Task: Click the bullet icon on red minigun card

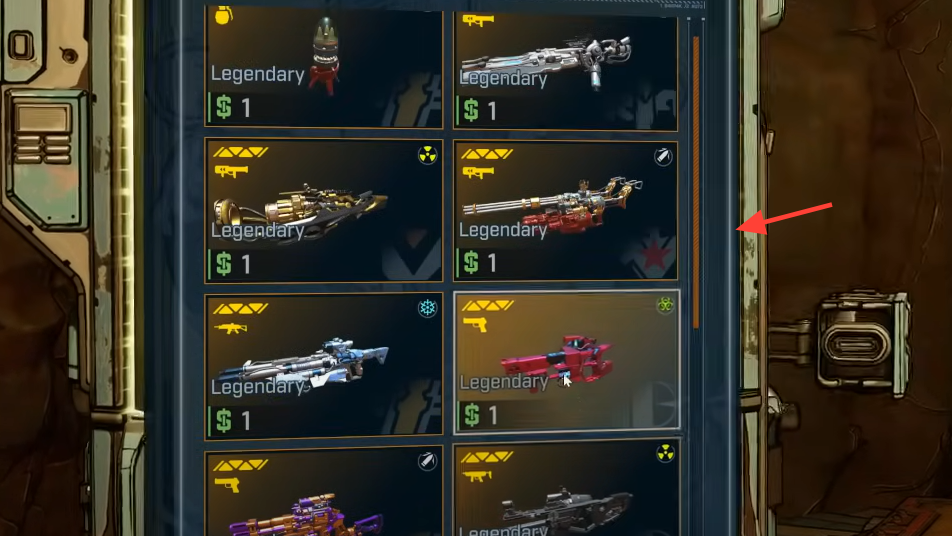Action: pos(663,157)
